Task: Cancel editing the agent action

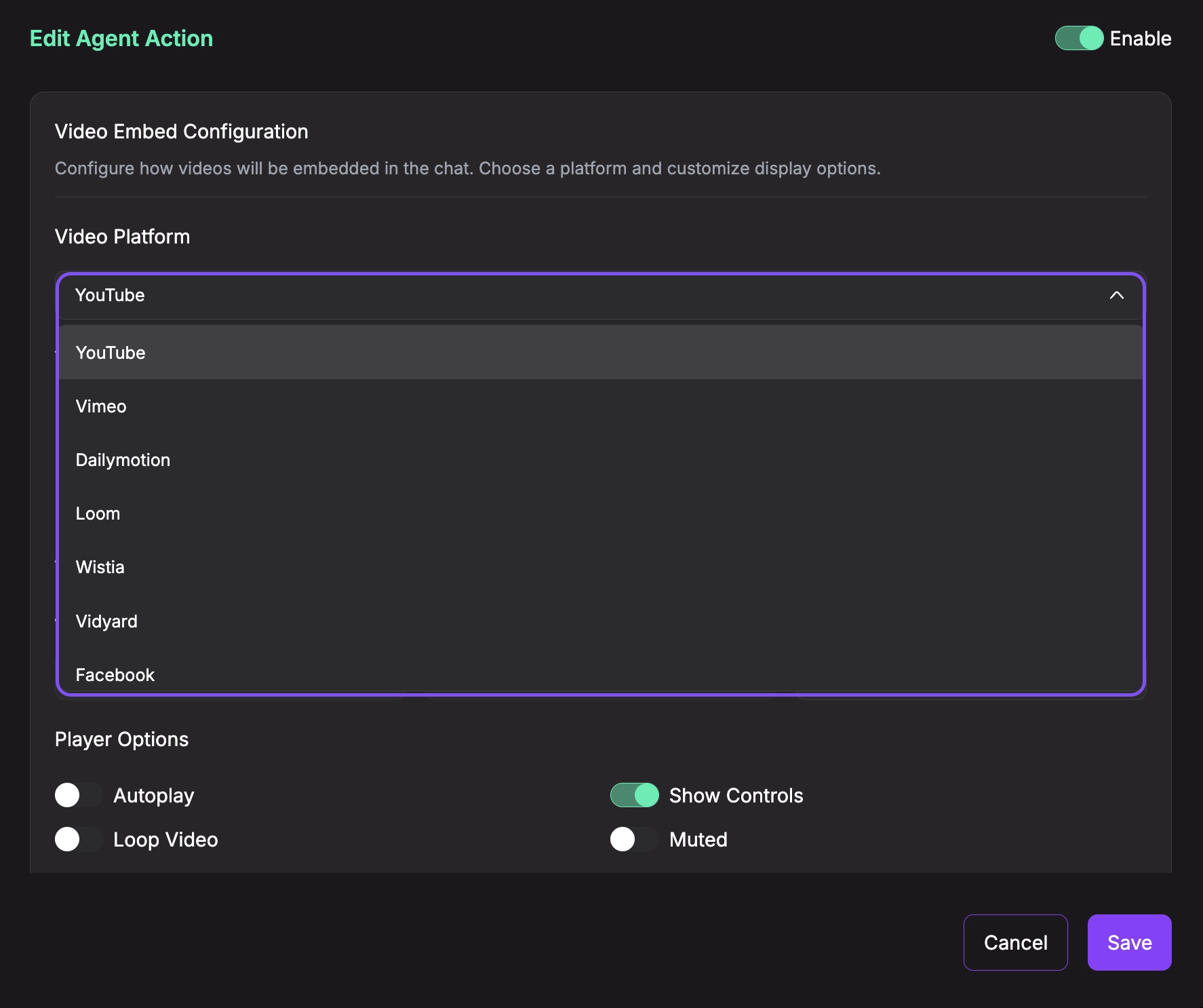Action: (1015, 942)
